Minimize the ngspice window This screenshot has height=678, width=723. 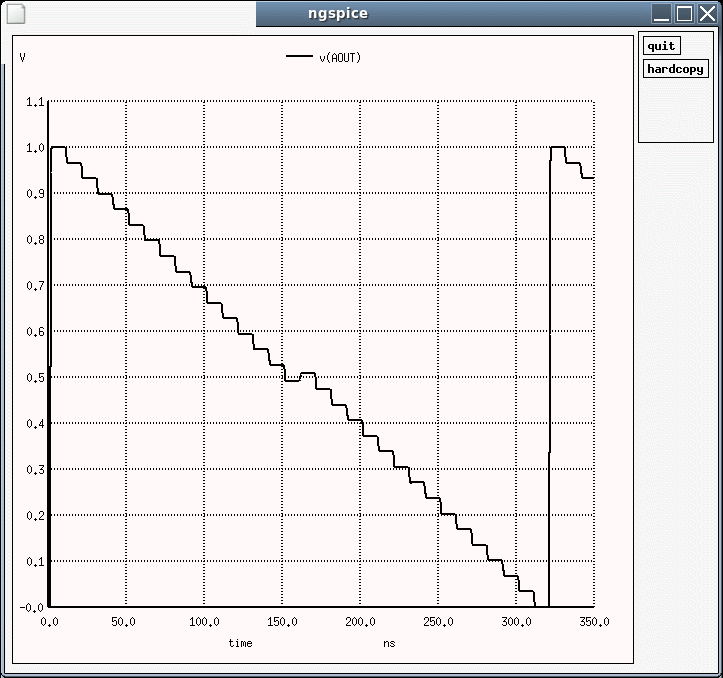click(x=662, y=13)
